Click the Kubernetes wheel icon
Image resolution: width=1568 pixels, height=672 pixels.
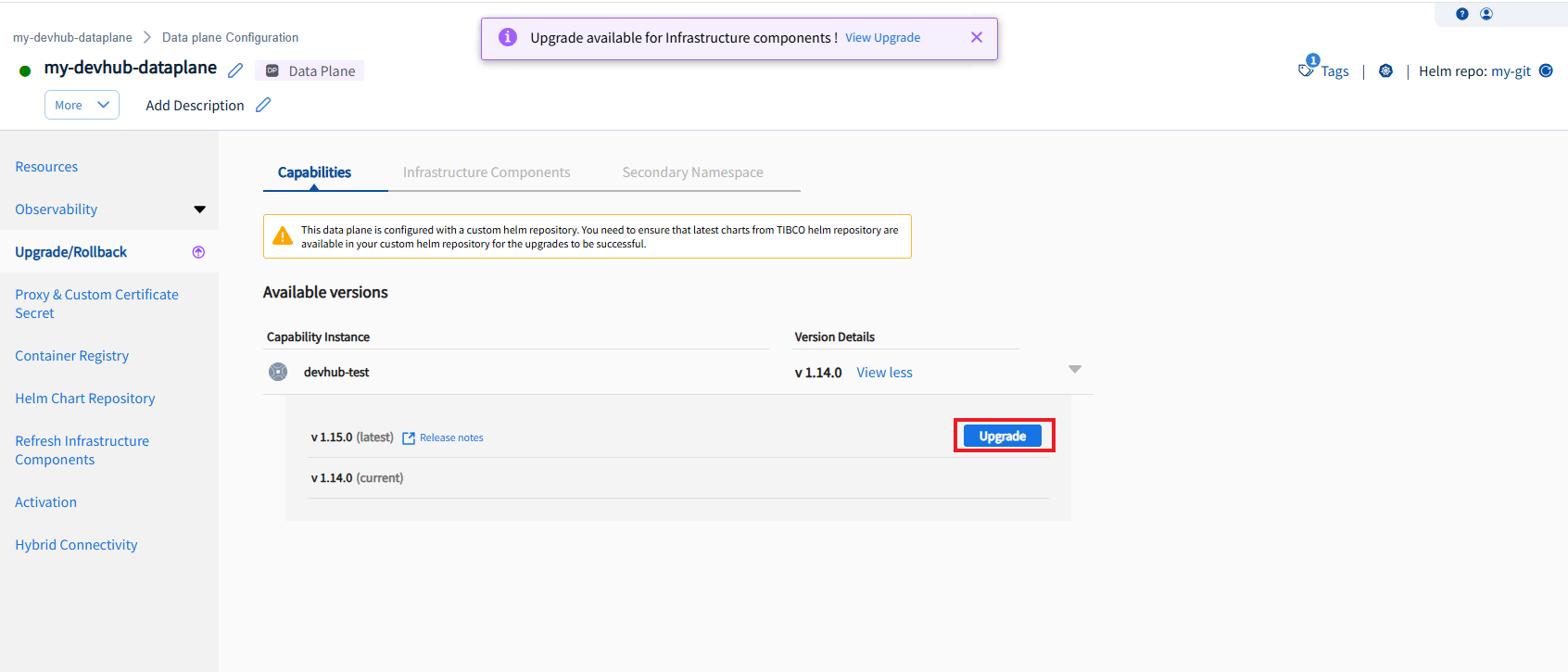coord(1385,71)
